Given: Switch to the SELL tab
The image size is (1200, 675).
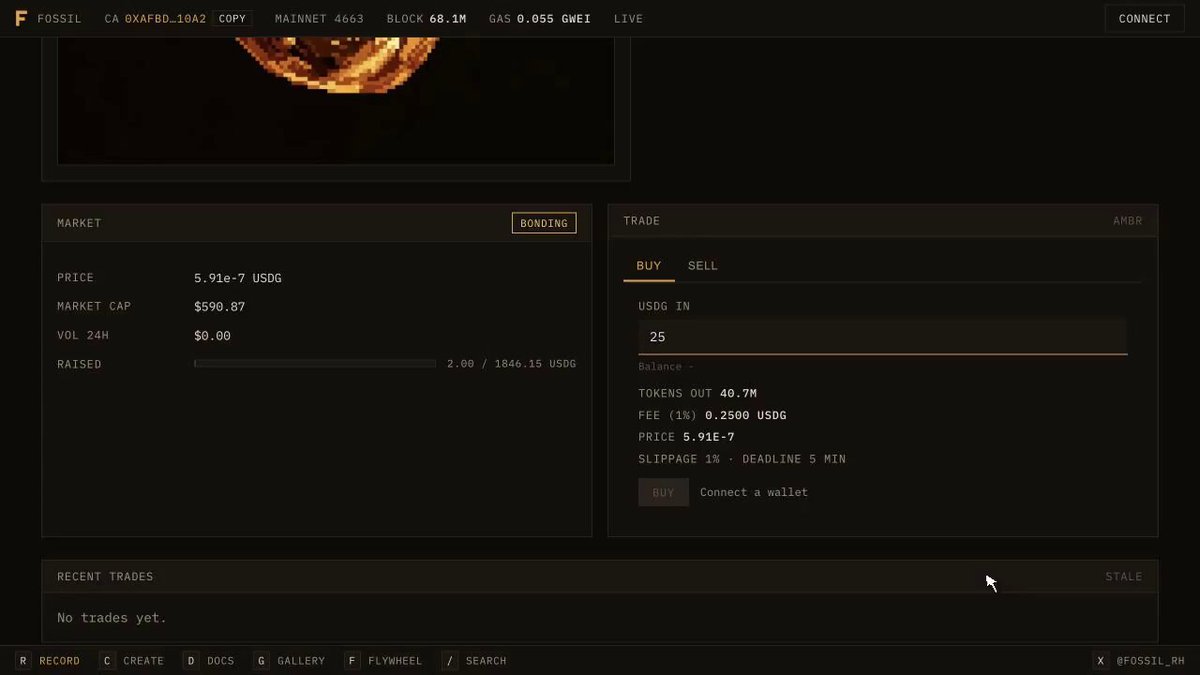Looking at the screenshot, I should click(x=703, y=266).
